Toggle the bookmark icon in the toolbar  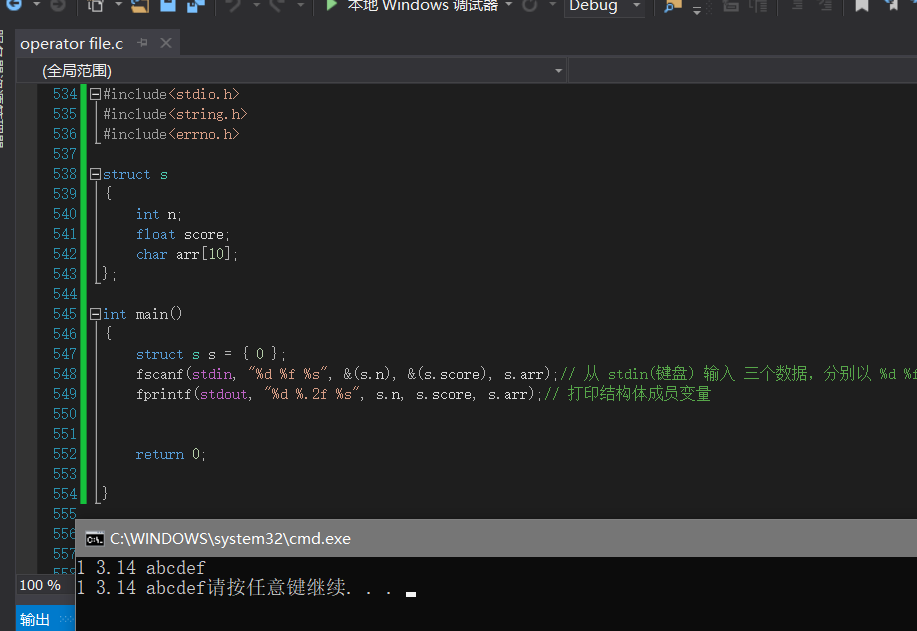click(862, 5)
